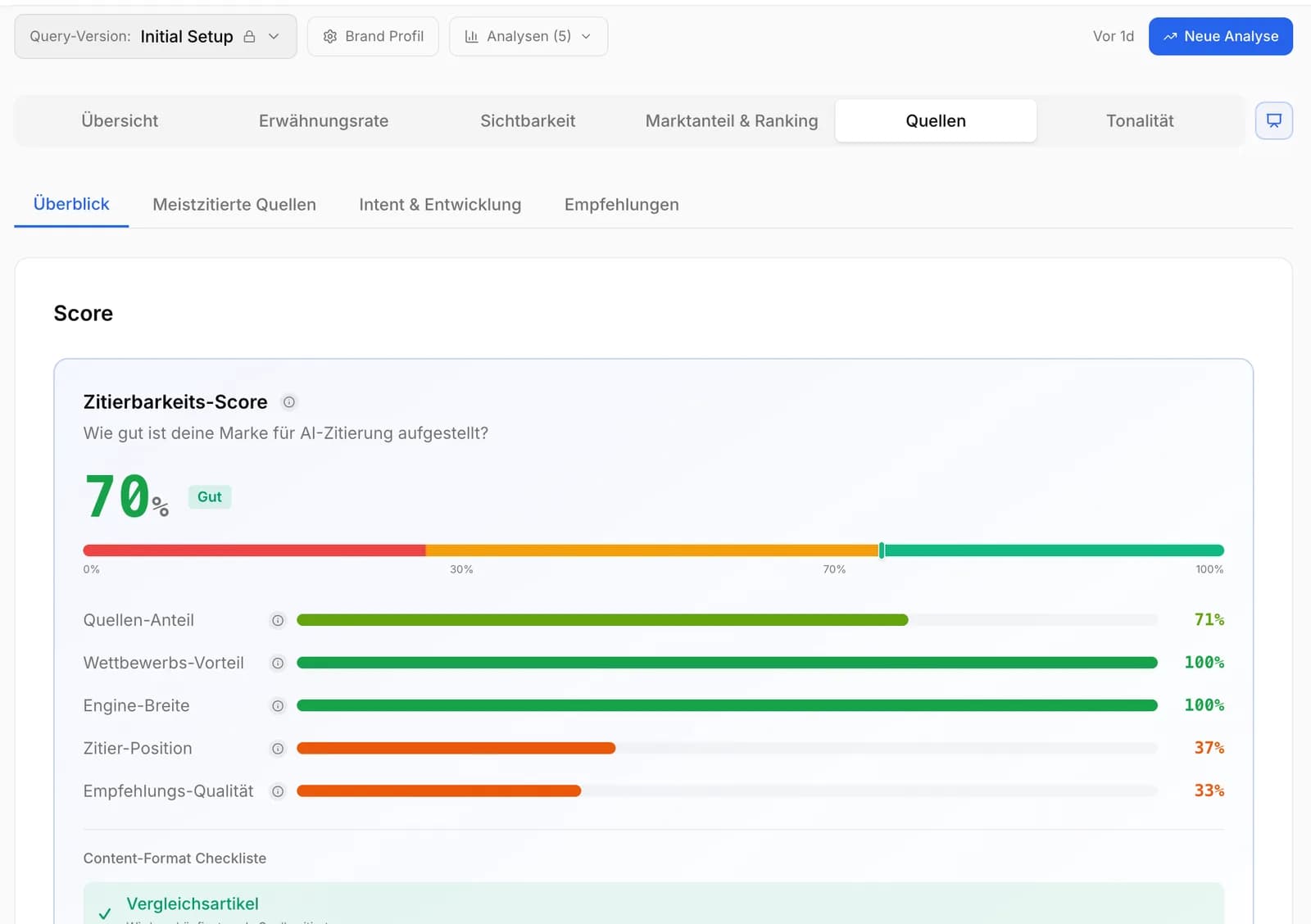
Task: Open the Erwähnungsrate tab
Action: click(x=324, y=121)
